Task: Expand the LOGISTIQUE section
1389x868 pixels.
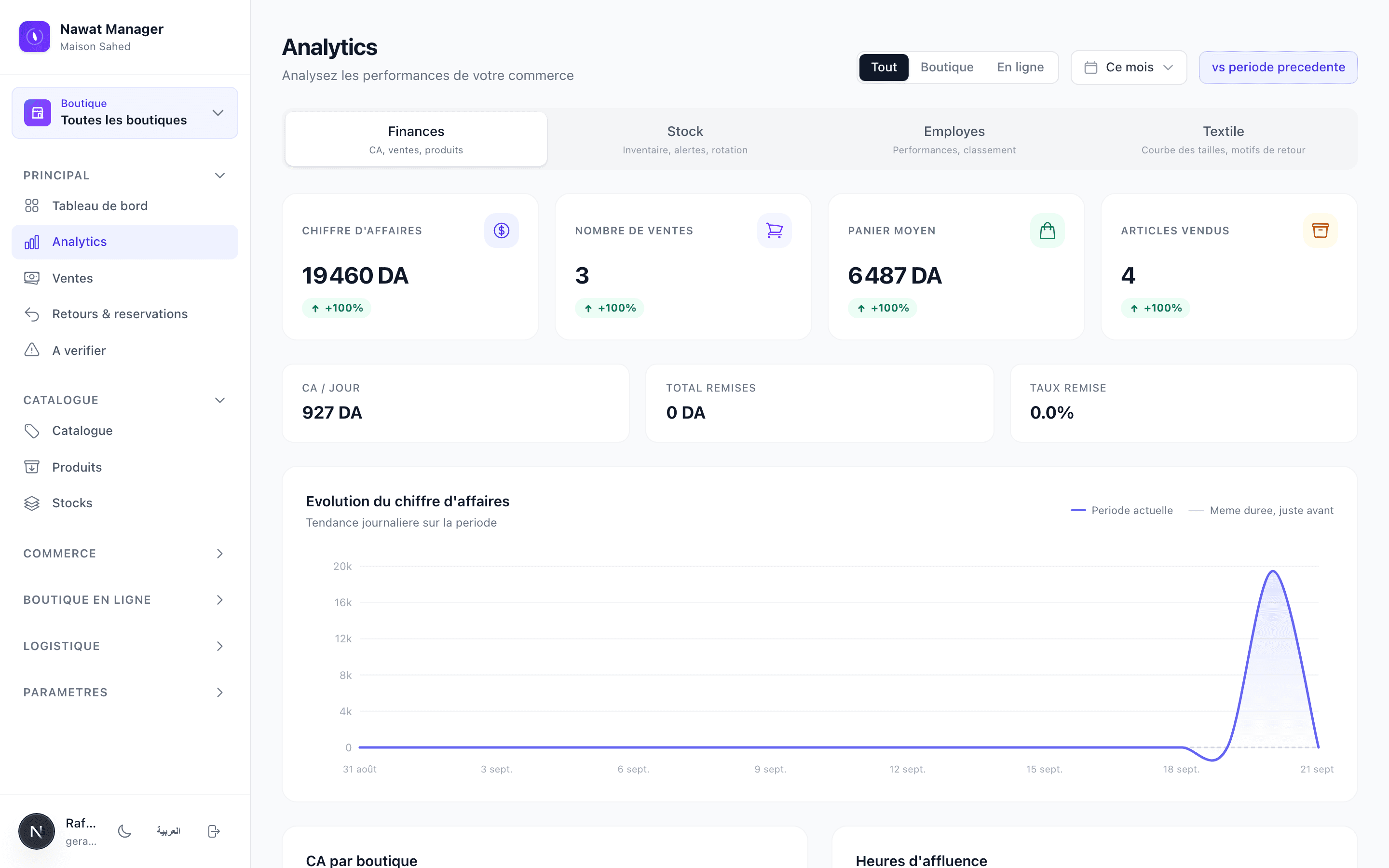Action: click(124, 646)
